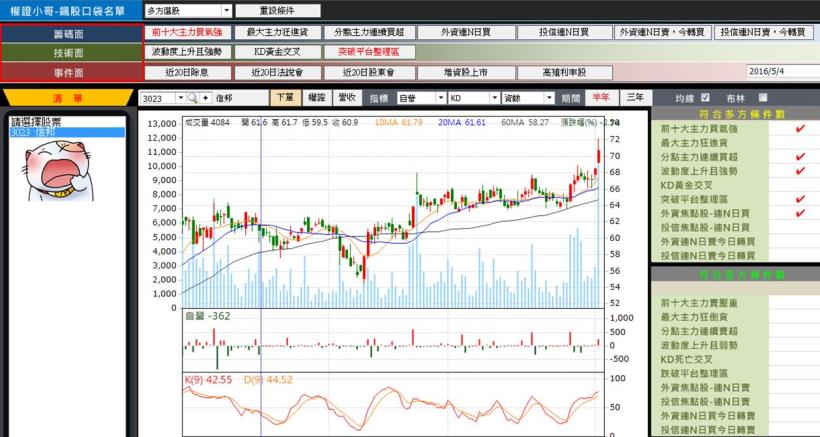Click the 跌破平台整理區 bearish condition row
820x437 pixels.
click(735, 374)
